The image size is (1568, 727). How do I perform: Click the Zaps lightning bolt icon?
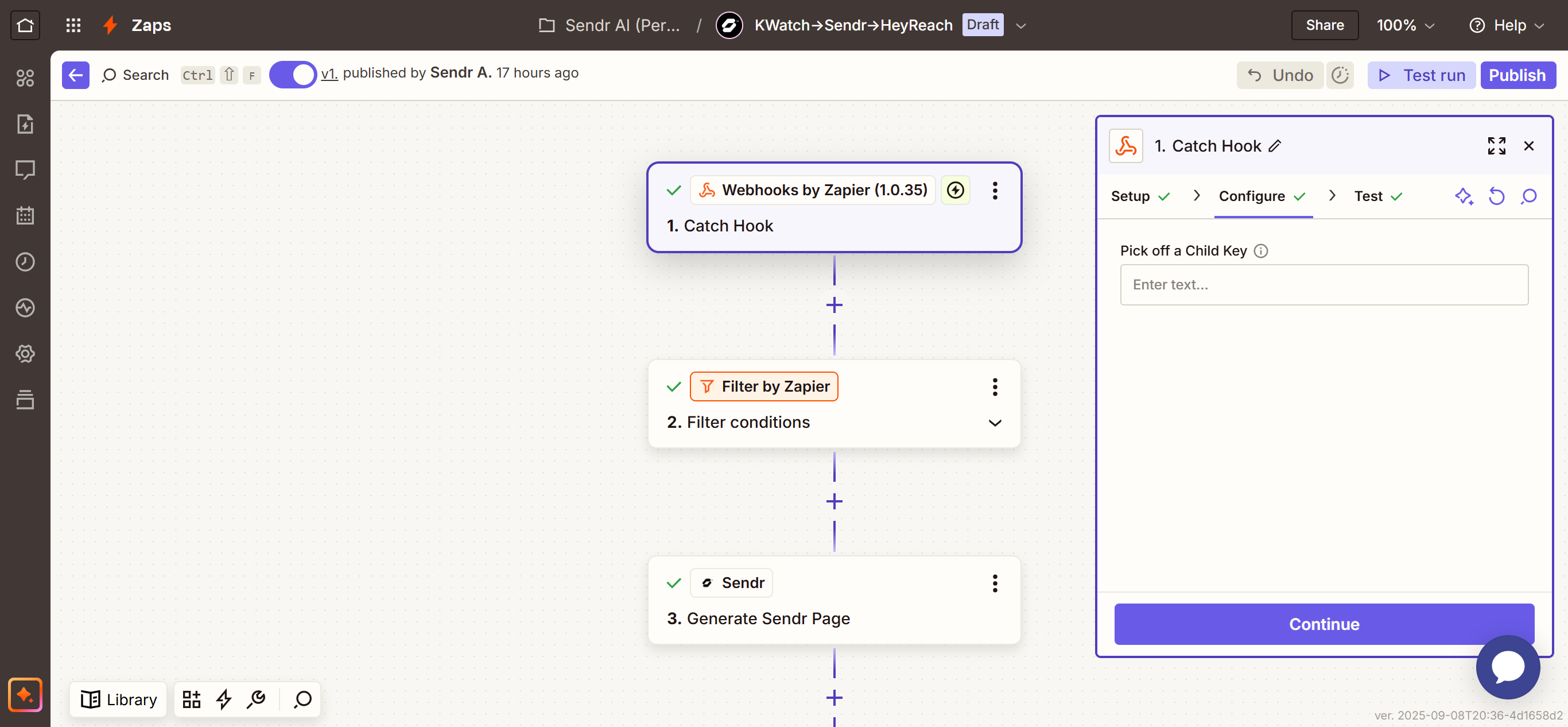pyautogui.click(x=110, y=25)
